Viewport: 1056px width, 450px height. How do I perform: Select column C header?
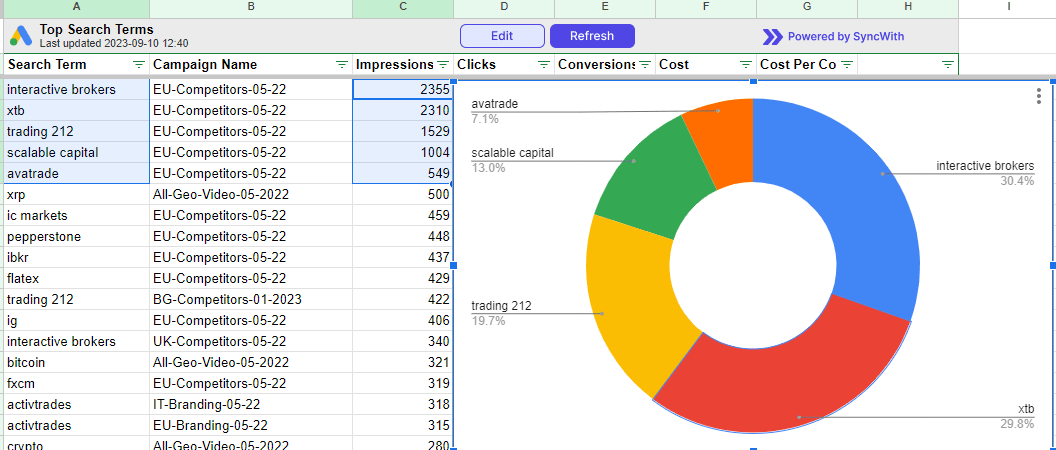point(403,8)
